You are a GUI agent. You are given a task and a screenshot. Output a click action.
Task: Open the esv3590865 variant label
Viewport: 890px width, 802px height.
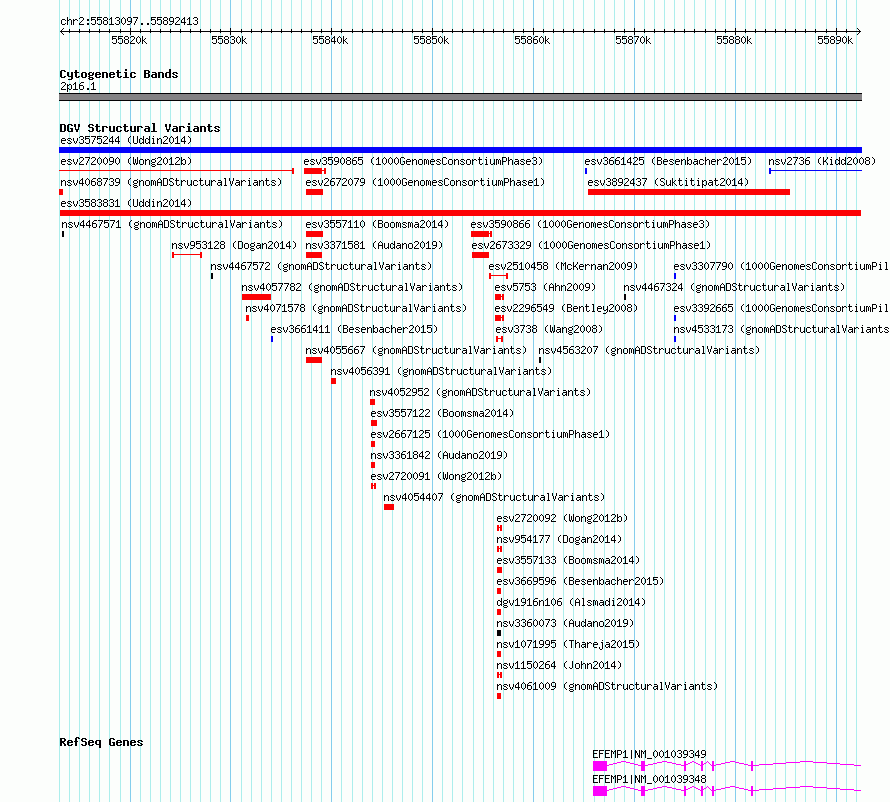pyautogui.click(x=423, y=161)
